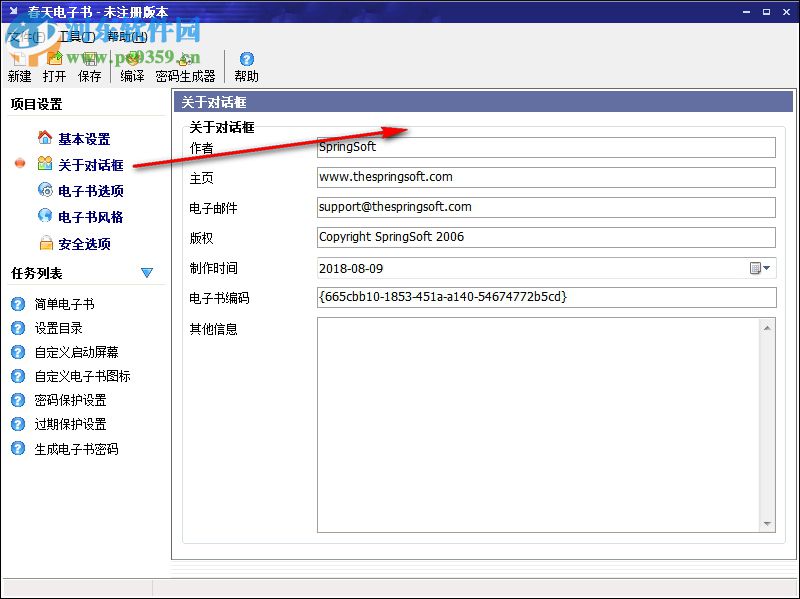Viewport: 800px width, 599px height.
Task: Select 电子书选项 in project settings
Action: click(x=91, y=191)
